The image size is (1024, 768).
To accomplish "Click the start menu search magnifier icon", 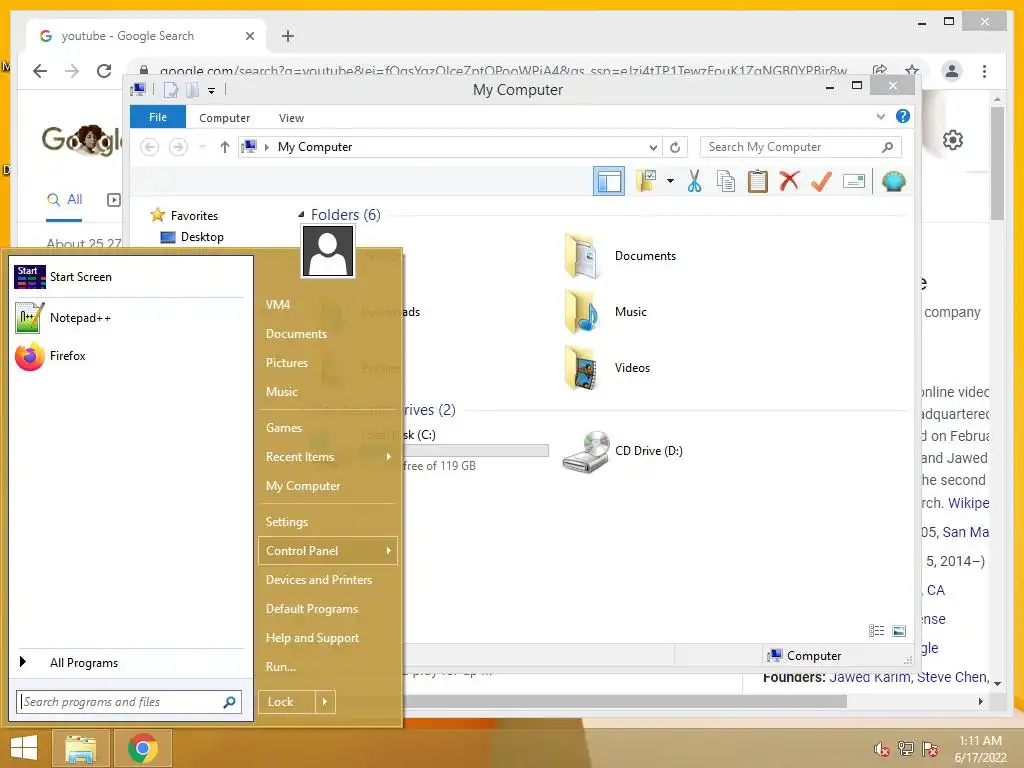I will (229, 702).
